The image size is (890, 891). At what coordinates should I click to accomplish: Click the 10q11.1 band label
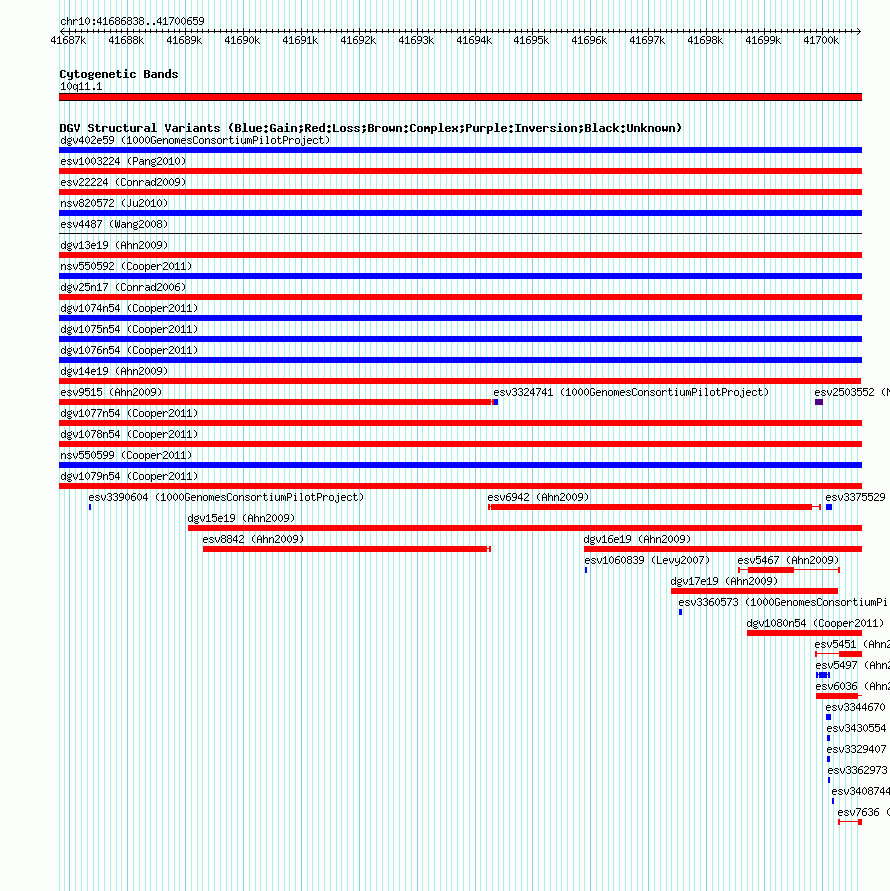81,86
